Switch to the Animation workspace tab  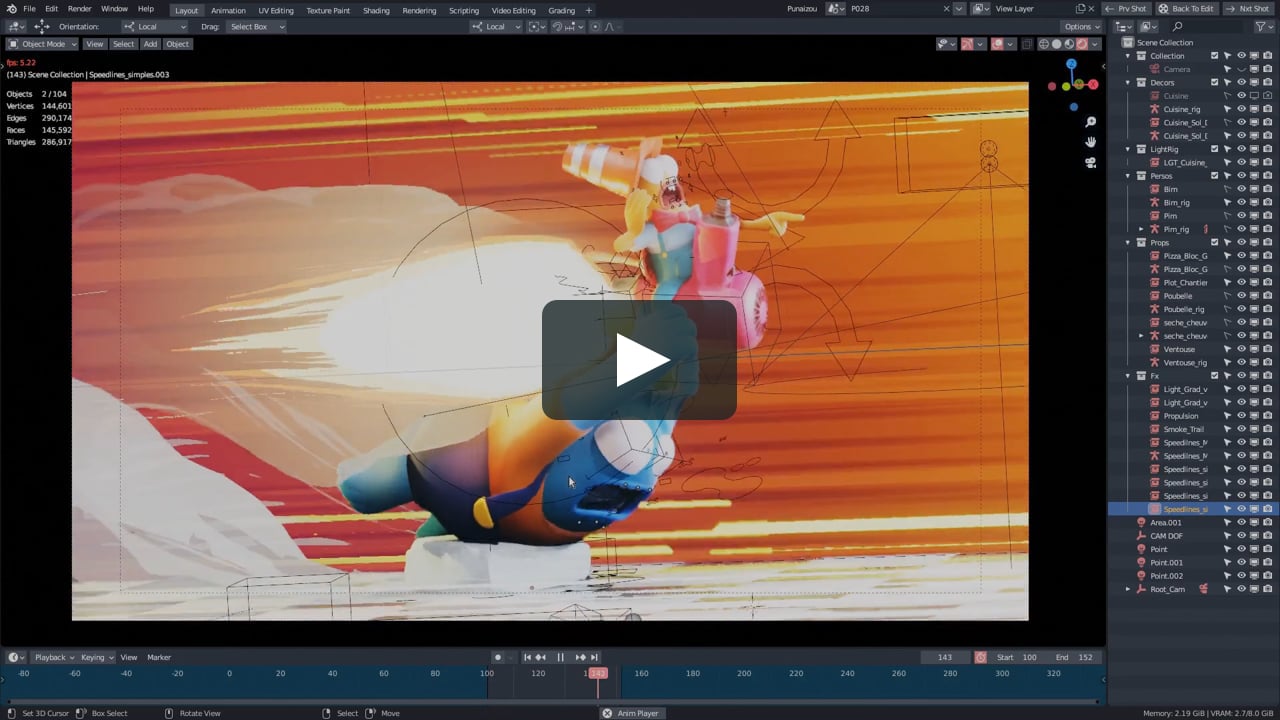pos(228,10)
